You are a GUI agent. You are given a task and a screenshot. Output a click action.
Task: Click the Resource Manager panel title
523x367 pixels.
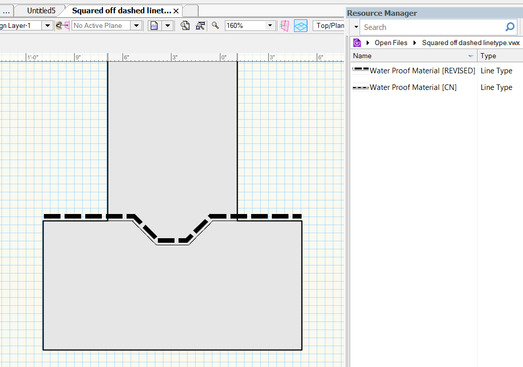[x=382, y=13]
